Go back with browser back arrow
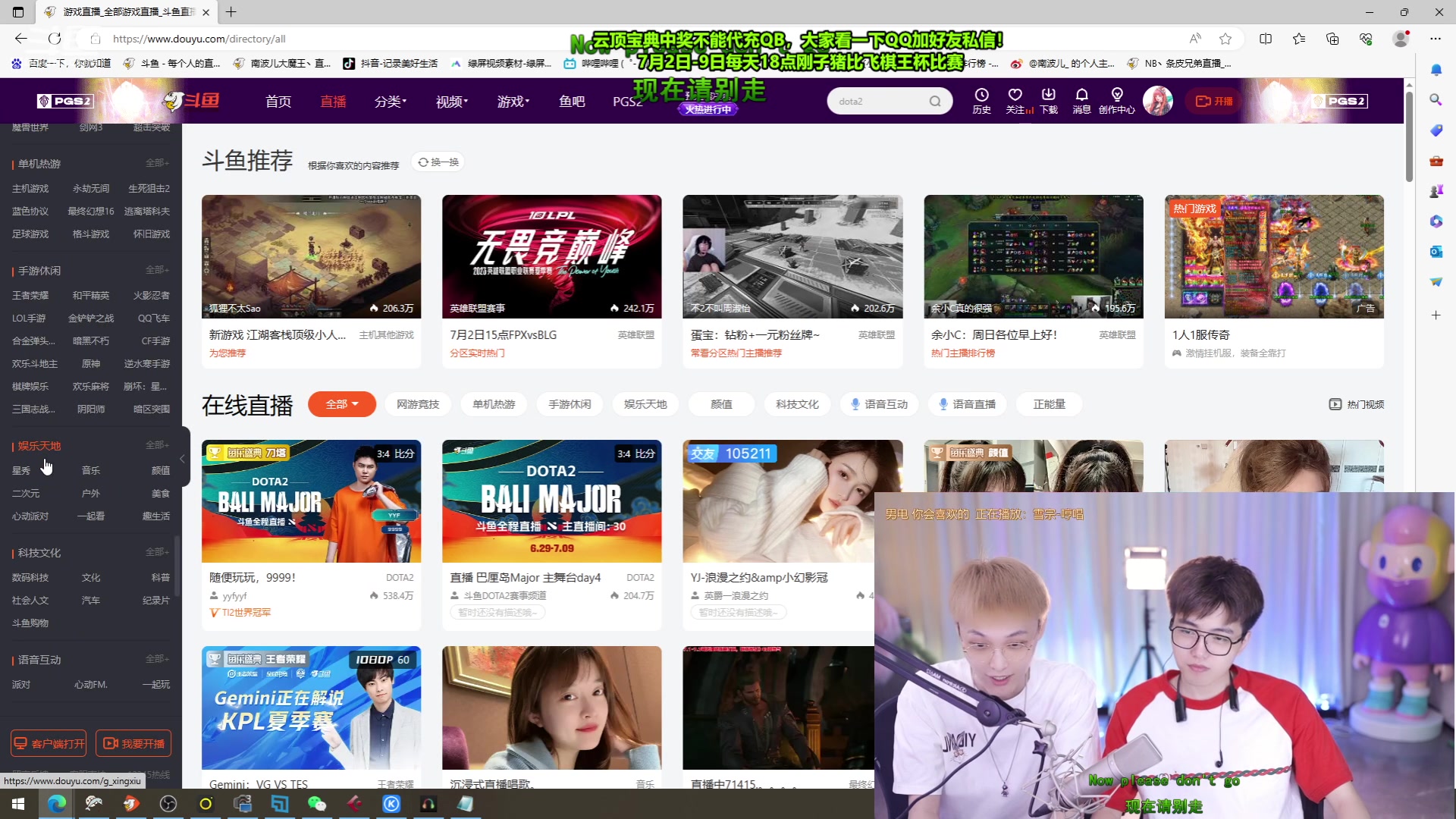1456x819 pixels. 21,39
